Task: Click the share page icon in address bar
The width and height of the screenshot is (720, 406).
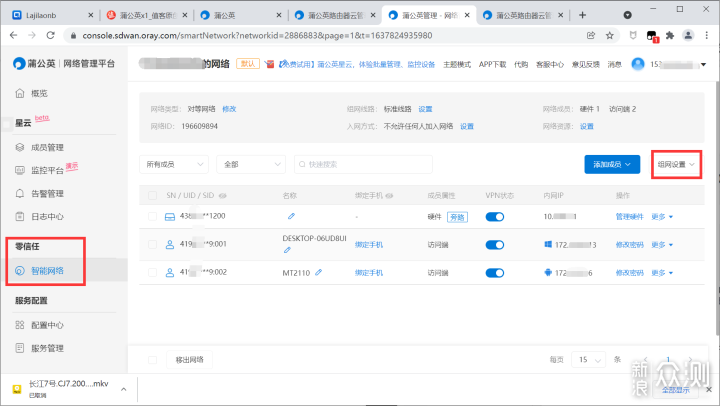Action: [x=591, y=35]
